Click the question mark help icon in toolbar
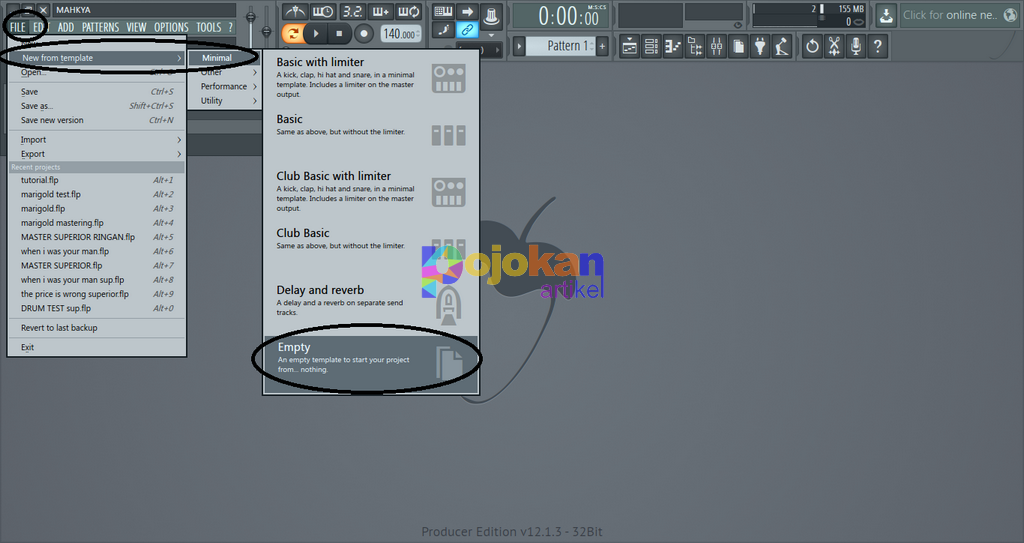The height and width of the screenshot is (543, 1024). 878,46
